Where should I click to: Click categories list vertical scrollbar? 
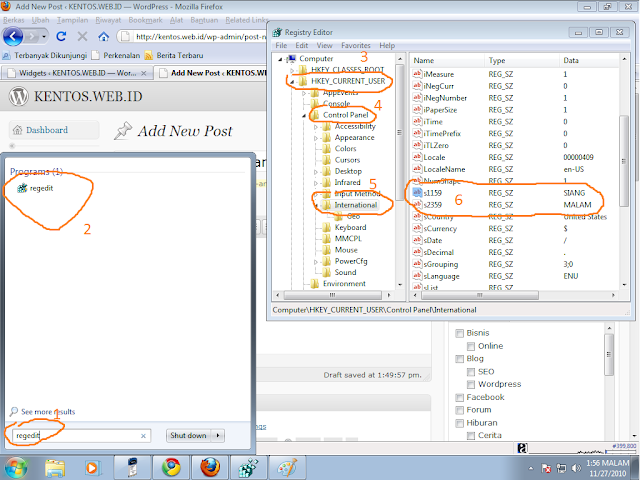pos(609,354)
